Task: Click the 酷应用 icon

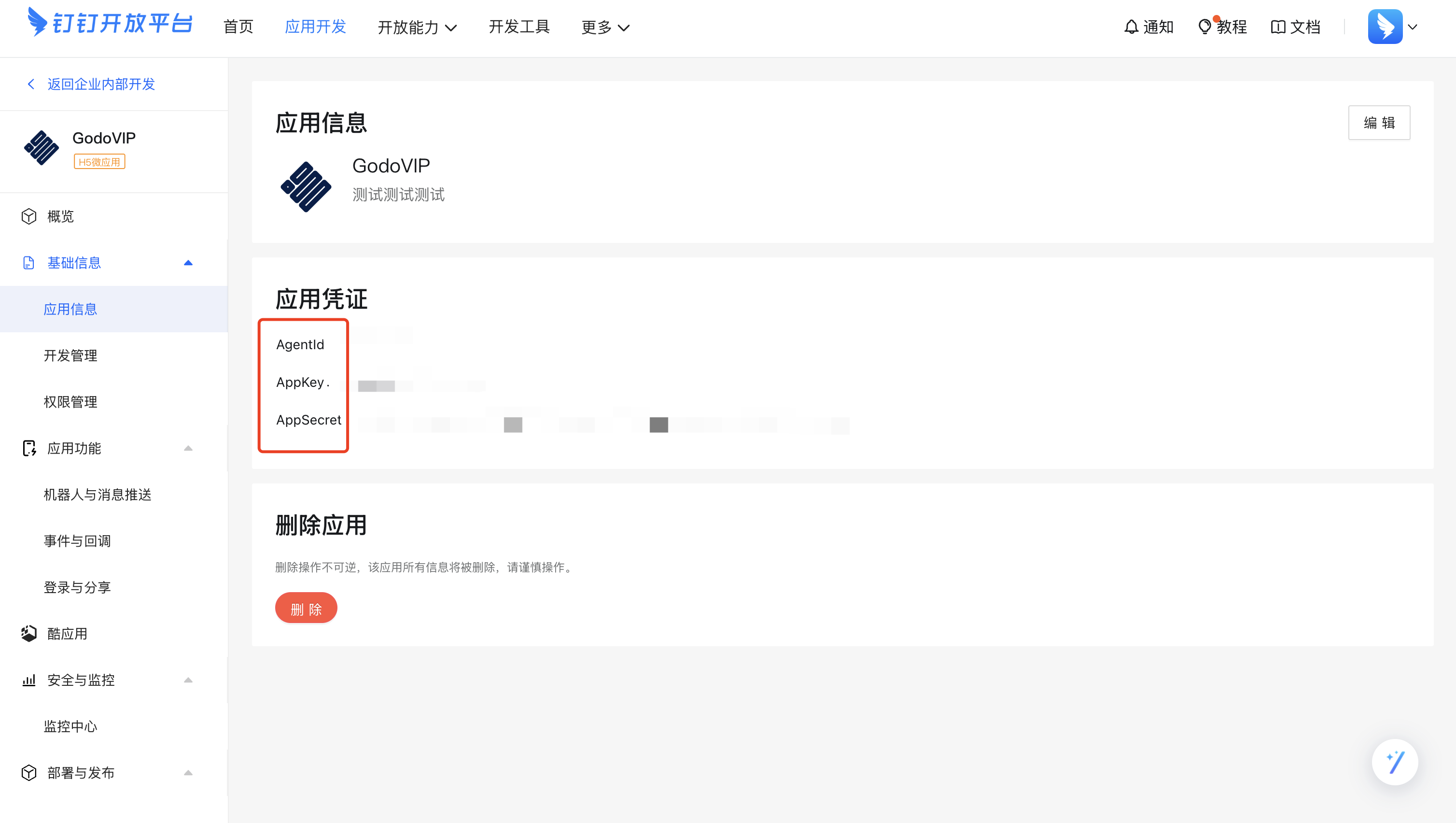Action: pyautogui.click(x=29, y=634)
